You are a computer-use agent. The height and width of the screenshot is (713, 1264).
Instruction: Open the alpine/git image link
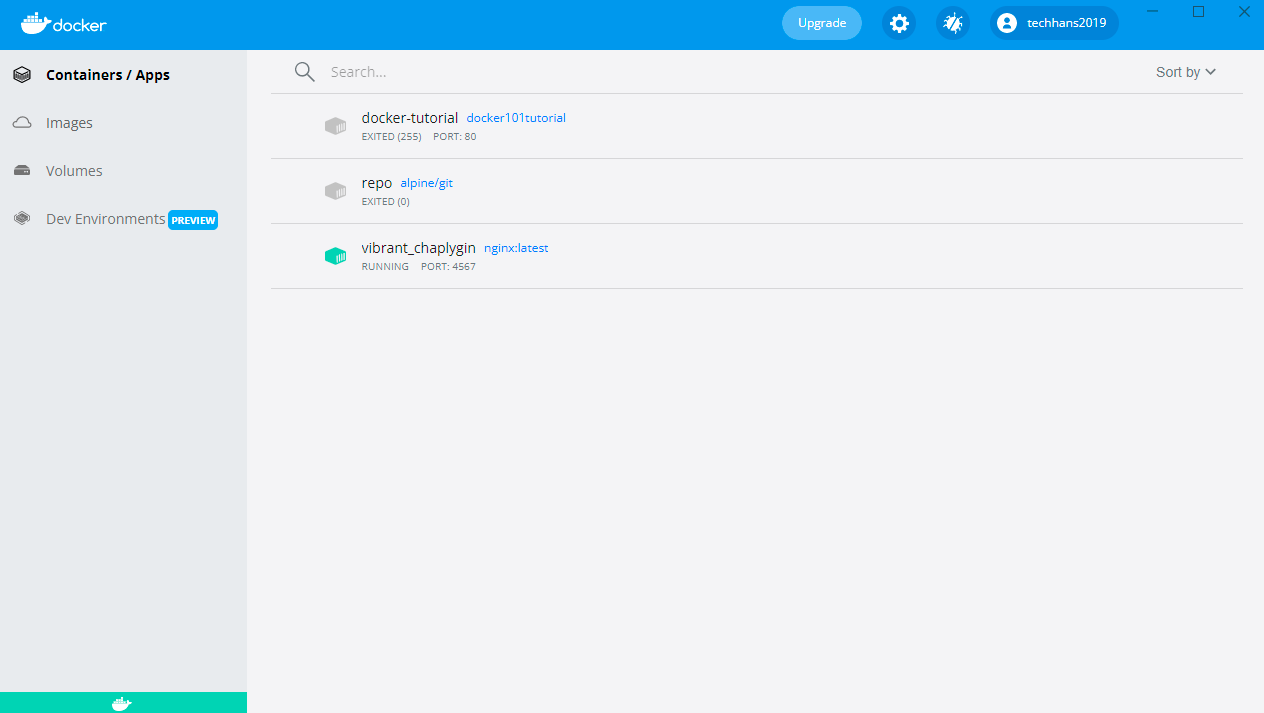[x=427, y=183]
